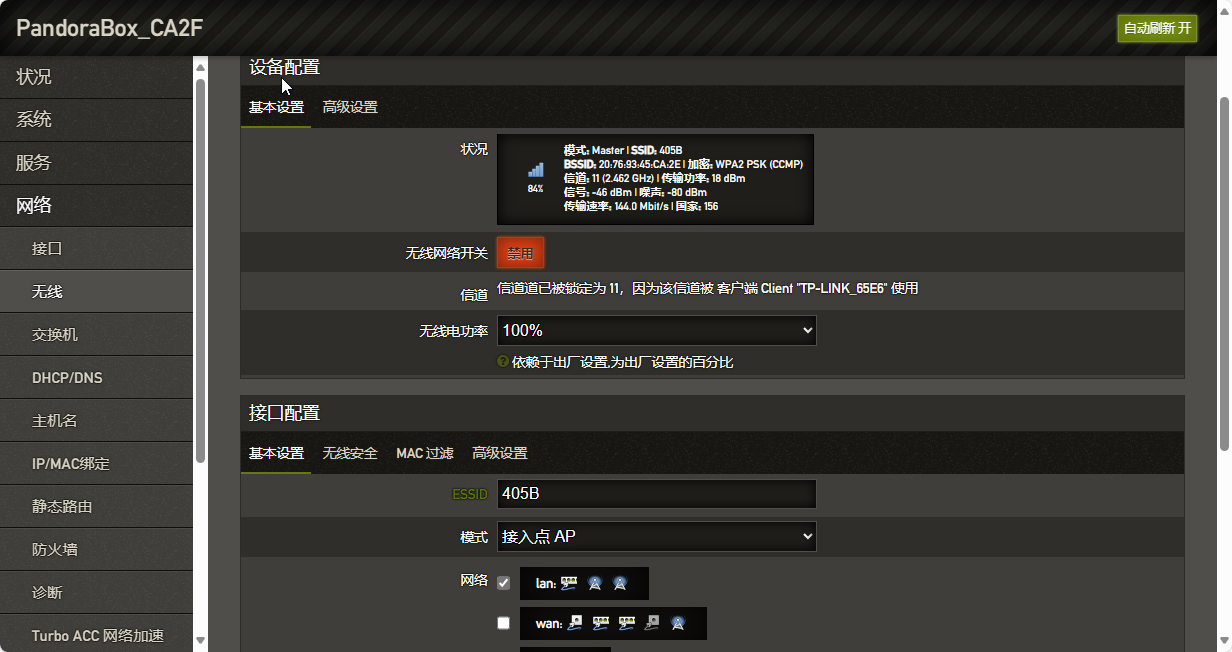Open 防火墙 in the sidebar
The width and height of the screenshot is (1232, 652).
tap(96, 550)
